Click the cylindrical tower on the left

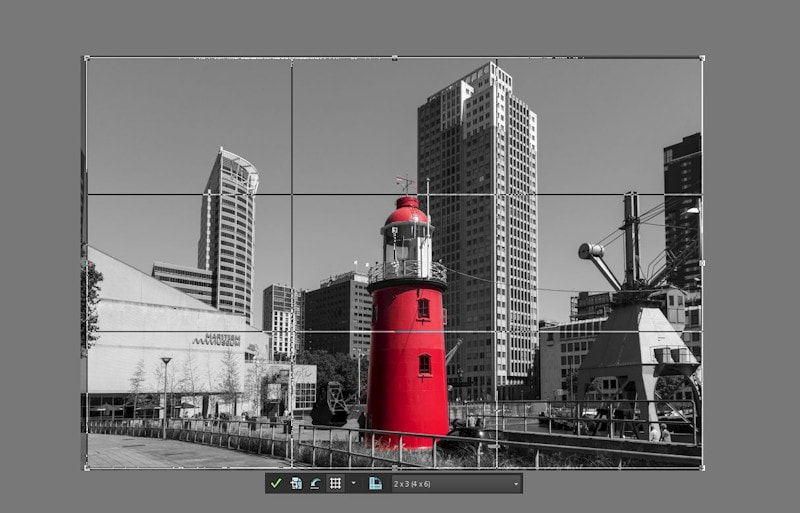(x=229, y=230)
